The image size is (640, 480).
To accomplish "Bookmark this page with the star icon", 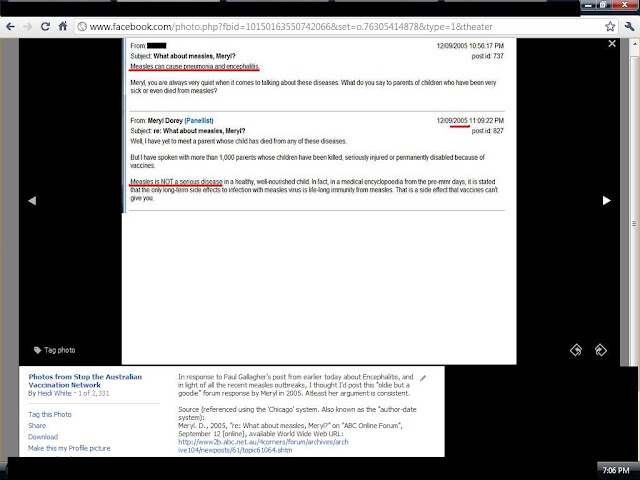I will point(610,27).
